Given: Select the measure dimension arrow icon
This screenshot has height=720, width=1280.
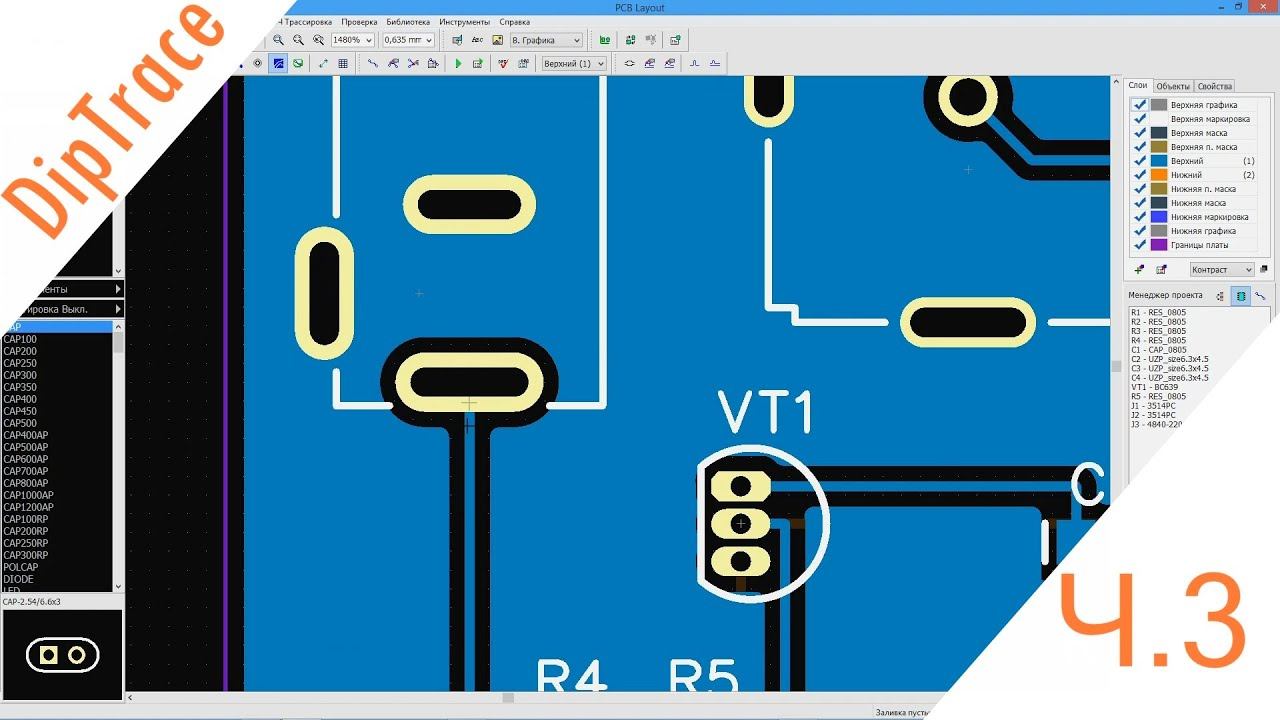Looking at the screenshot, I should (323, 63).
